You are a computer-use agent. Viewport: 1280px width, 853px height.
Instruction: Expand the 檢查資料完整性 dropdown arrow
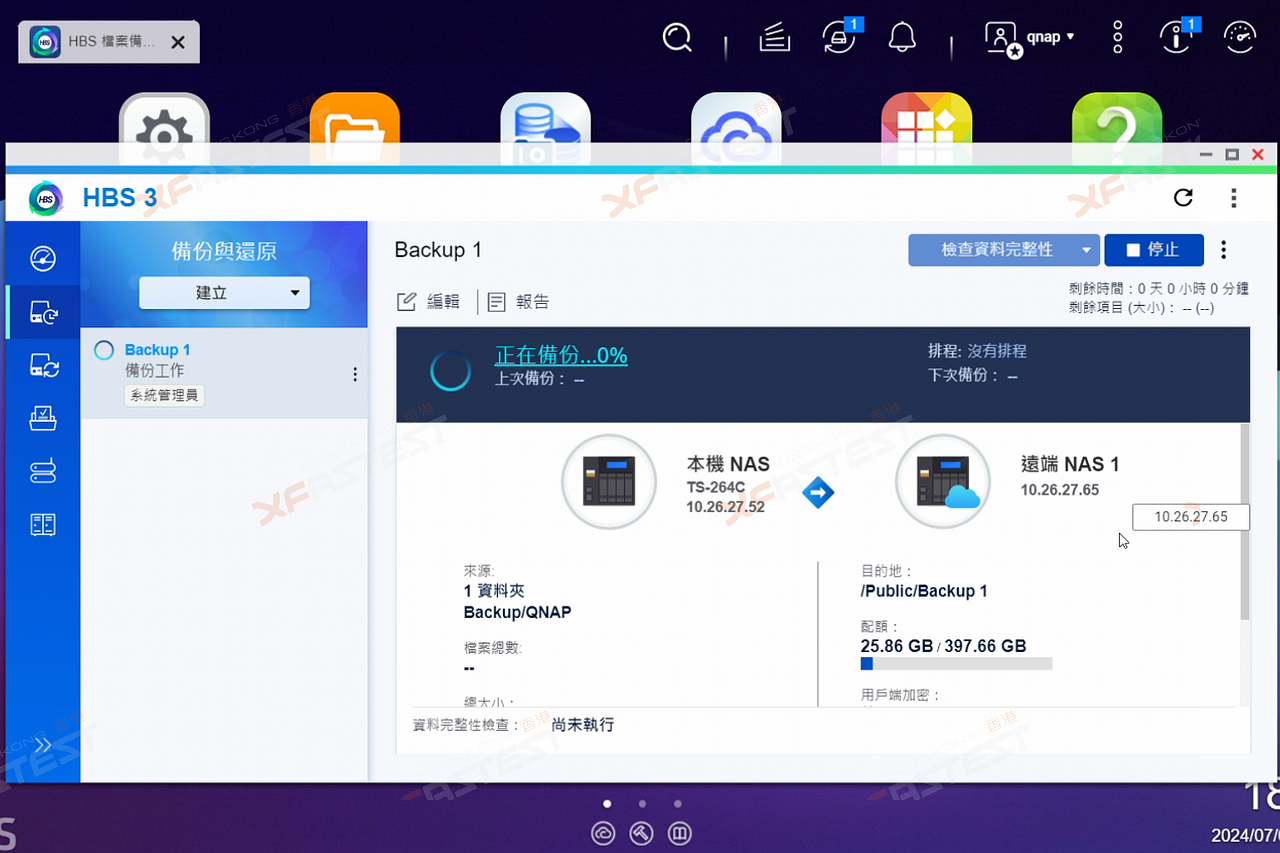(x=1088, y=250)
